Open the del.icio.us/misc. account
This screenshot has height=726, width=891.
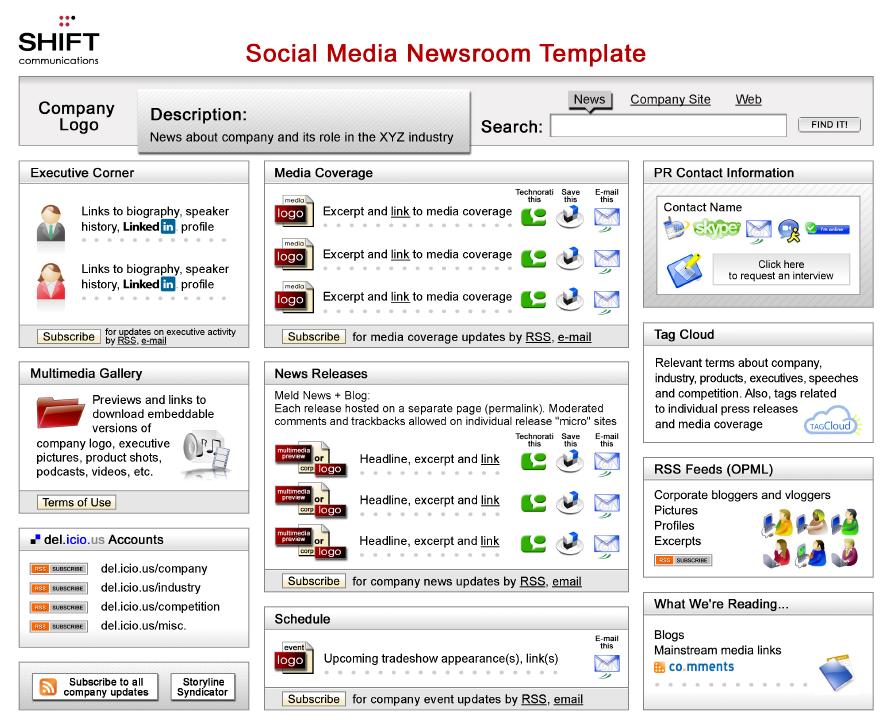[143, 625]
